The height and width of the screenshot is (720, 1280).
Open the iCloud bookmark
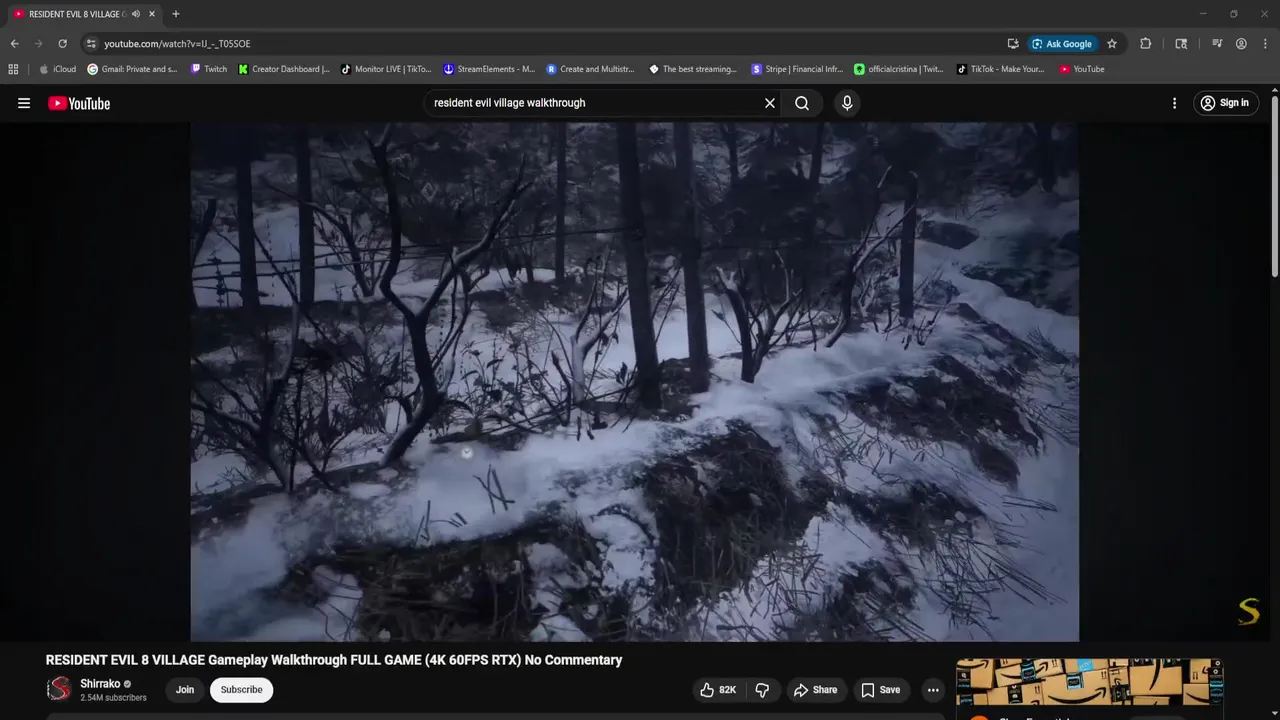coord(58,69)
